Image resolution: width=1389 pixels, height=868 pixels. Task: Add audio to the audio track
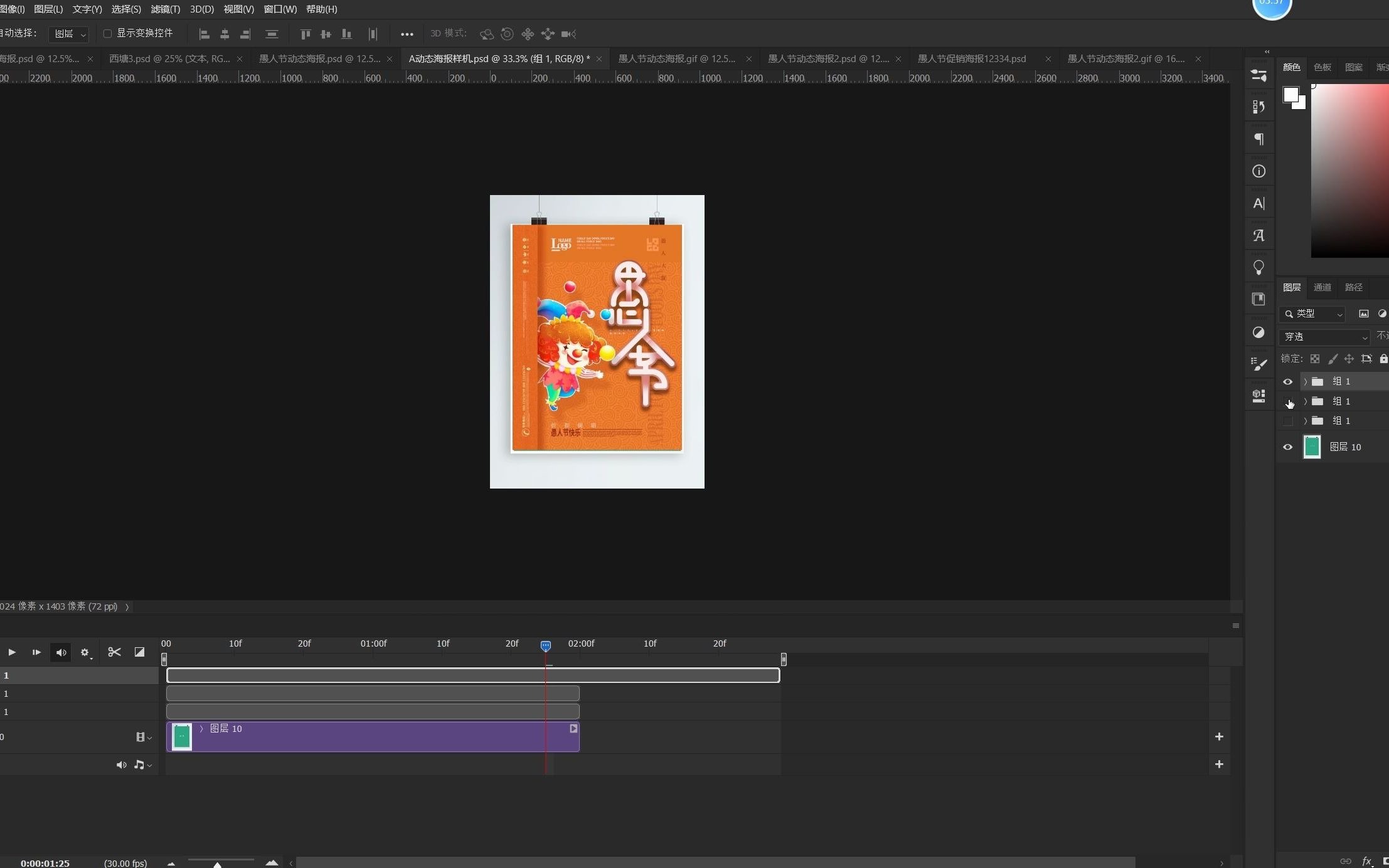(1219, 765)
